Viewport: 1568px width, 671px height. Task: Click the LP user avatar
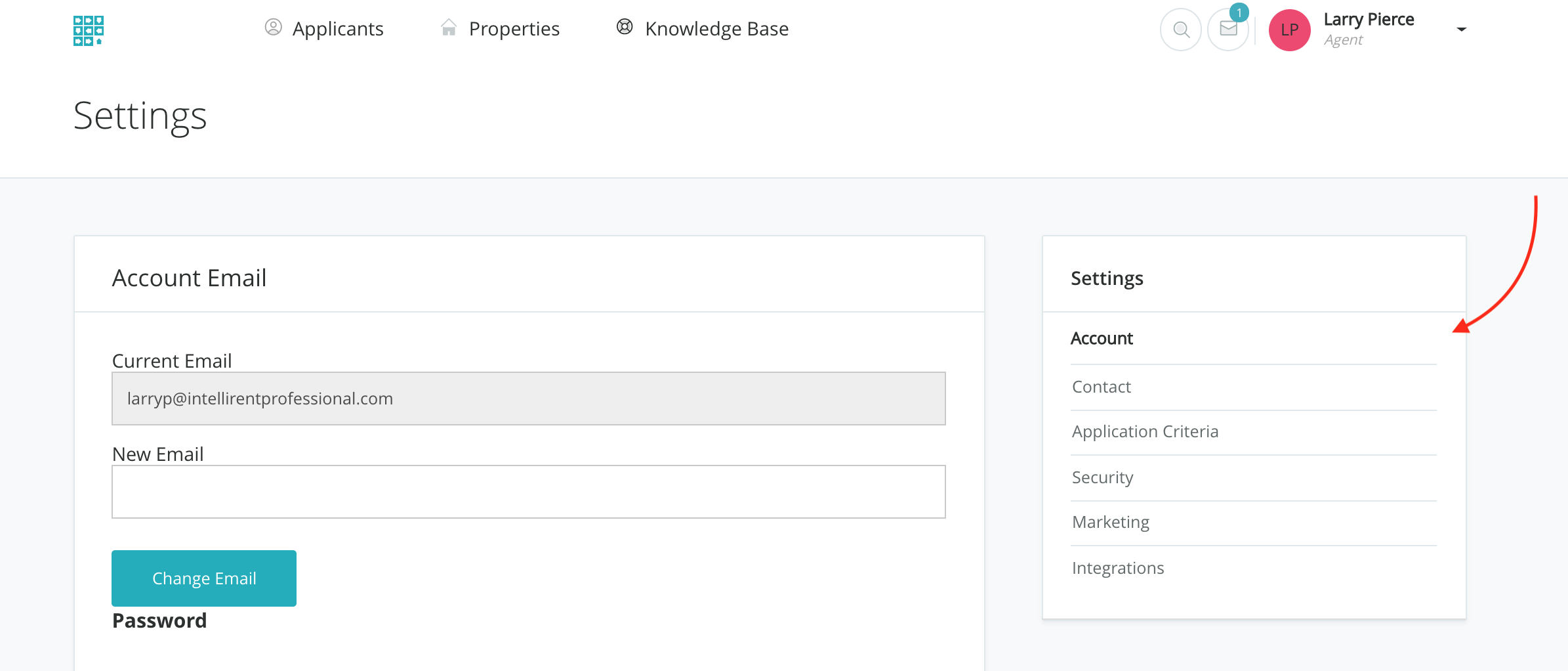pyautogui.click(x=1289, y=30)
